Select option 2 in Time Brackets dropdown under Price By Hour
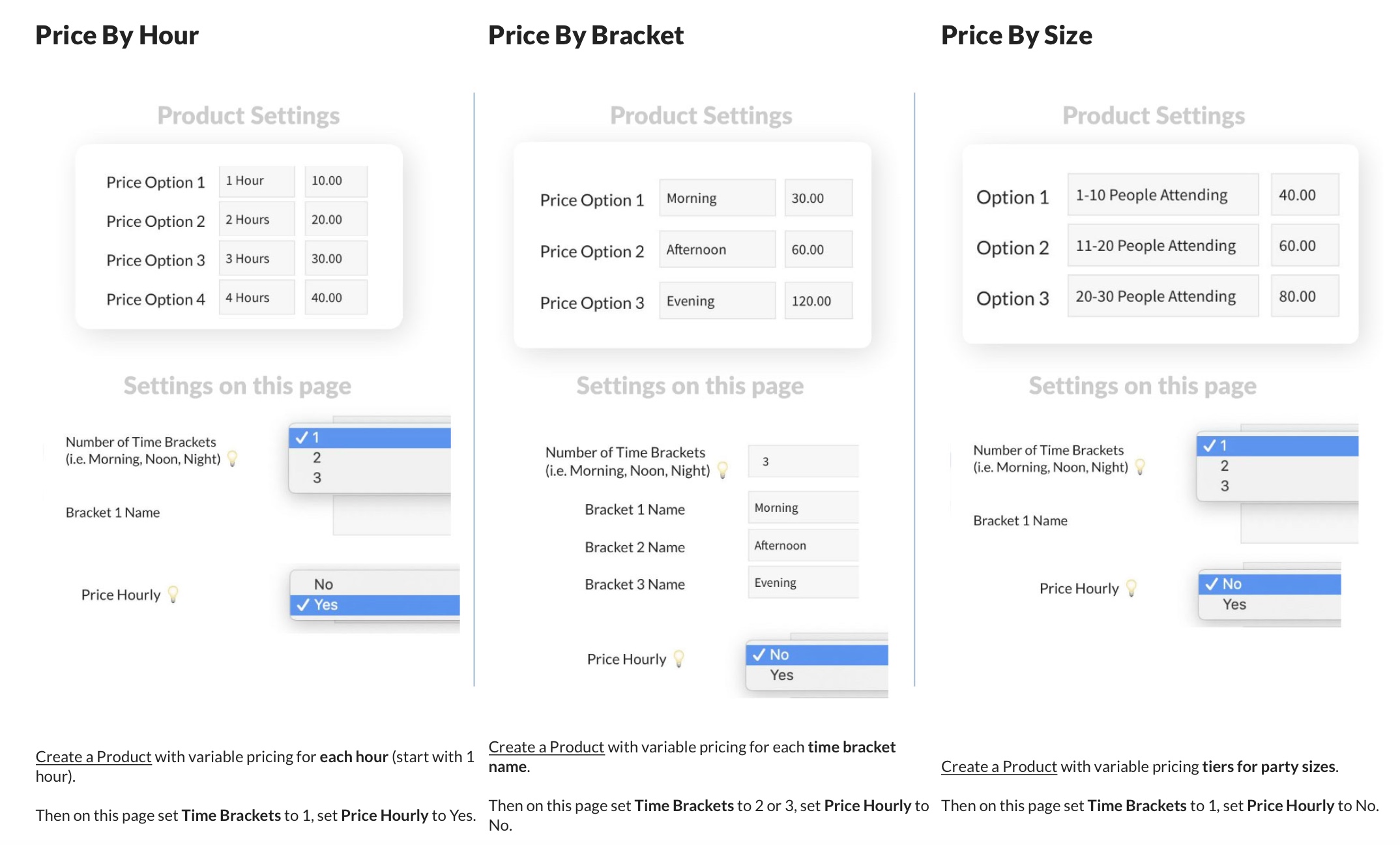This screenshot has width=1400, height=845. pyautogui.click(x=317, y=457)
